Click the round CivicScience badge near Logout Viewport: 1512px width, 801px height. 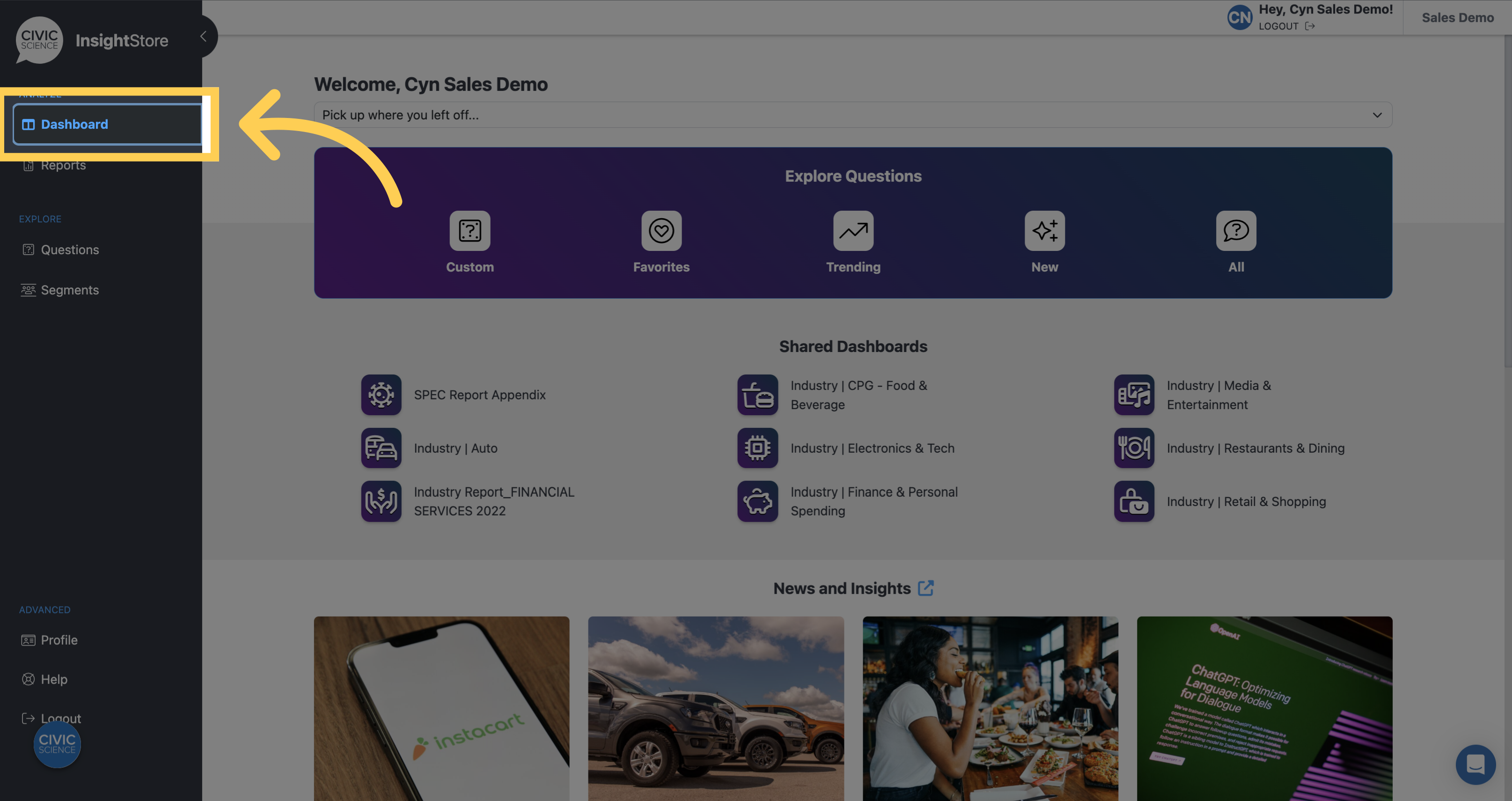57,745
